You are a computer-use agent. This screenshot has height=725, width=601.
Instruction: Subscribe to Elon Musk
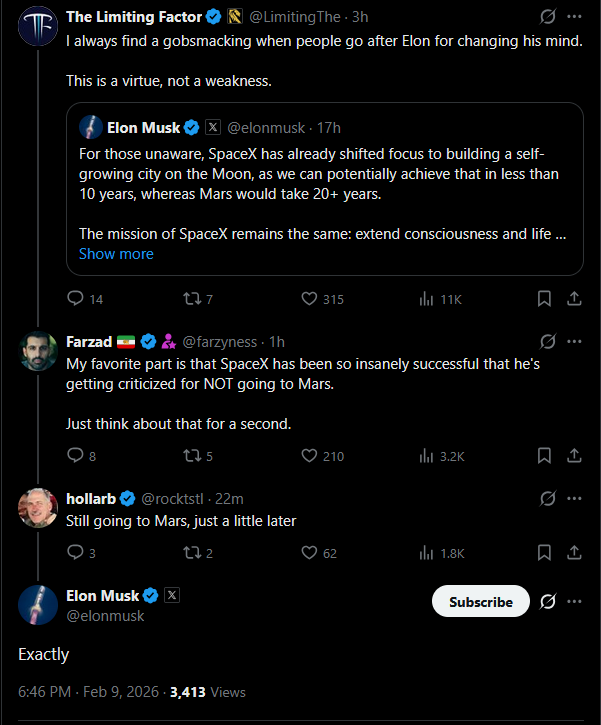480,601
